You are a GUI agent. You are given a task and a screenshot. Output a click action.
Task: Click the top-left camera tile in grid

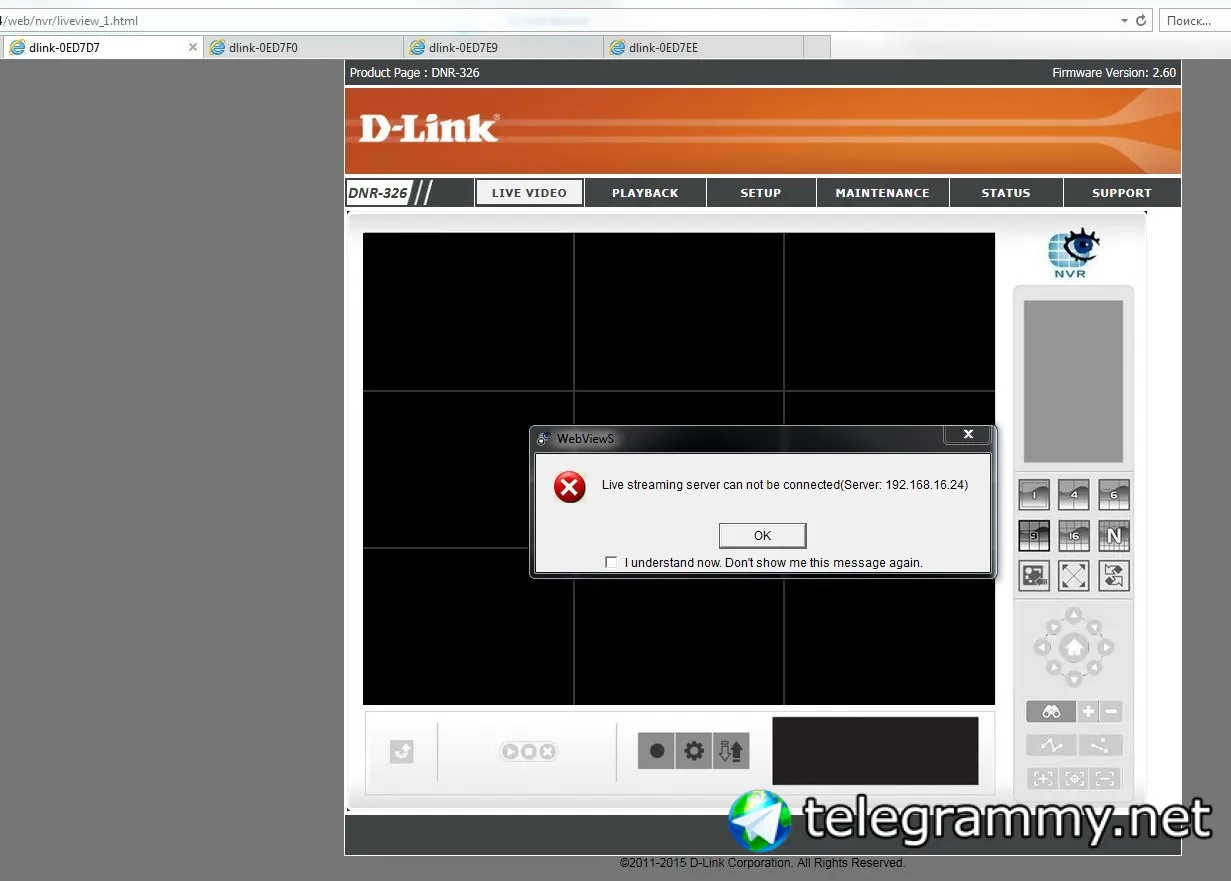point(468,311)
